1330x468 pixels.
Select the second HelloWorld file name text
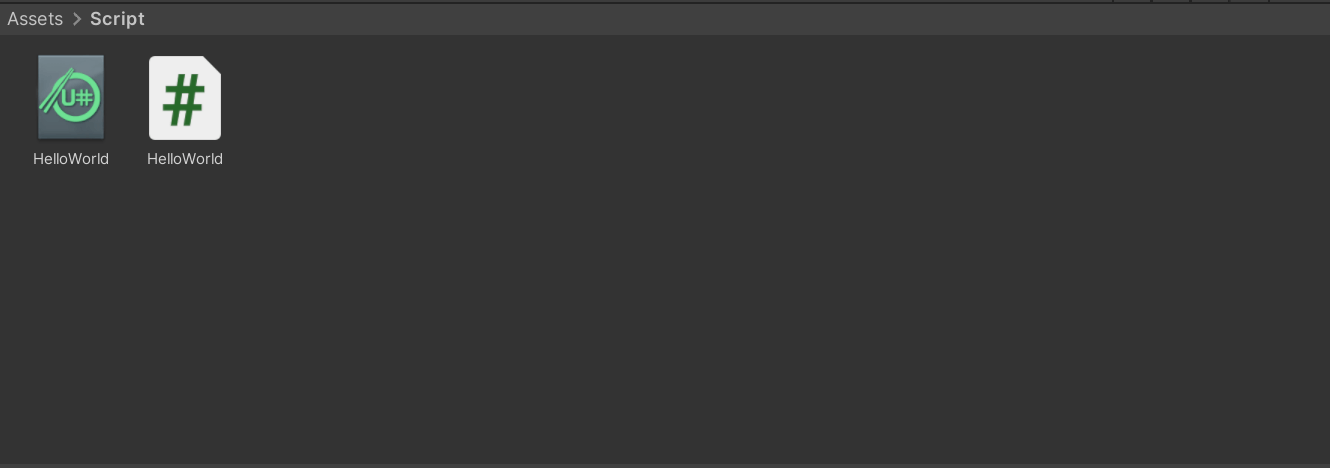pos(185,159)
